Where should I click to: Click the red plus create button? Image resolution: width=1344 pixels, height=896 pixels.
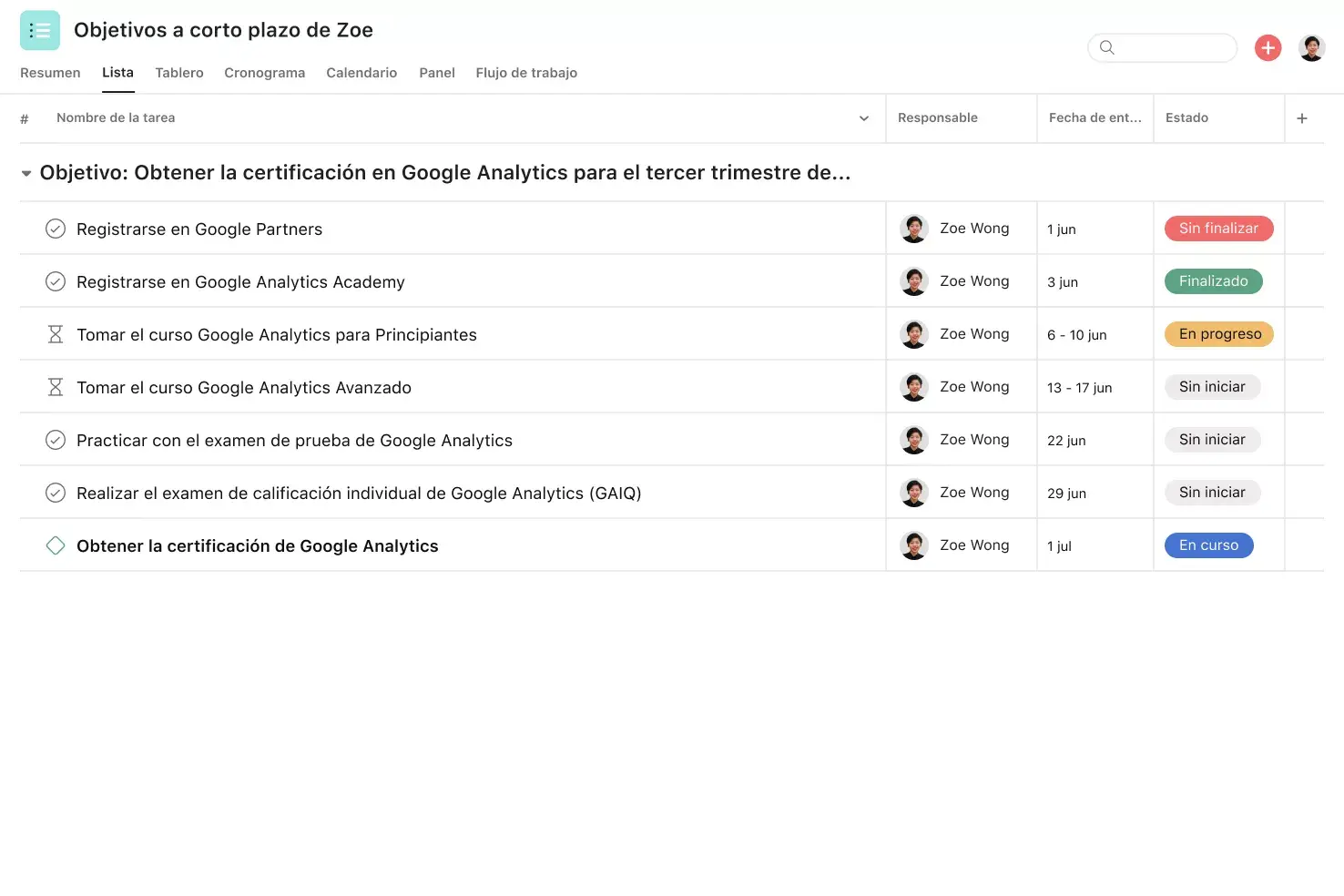coord(1268,47)
